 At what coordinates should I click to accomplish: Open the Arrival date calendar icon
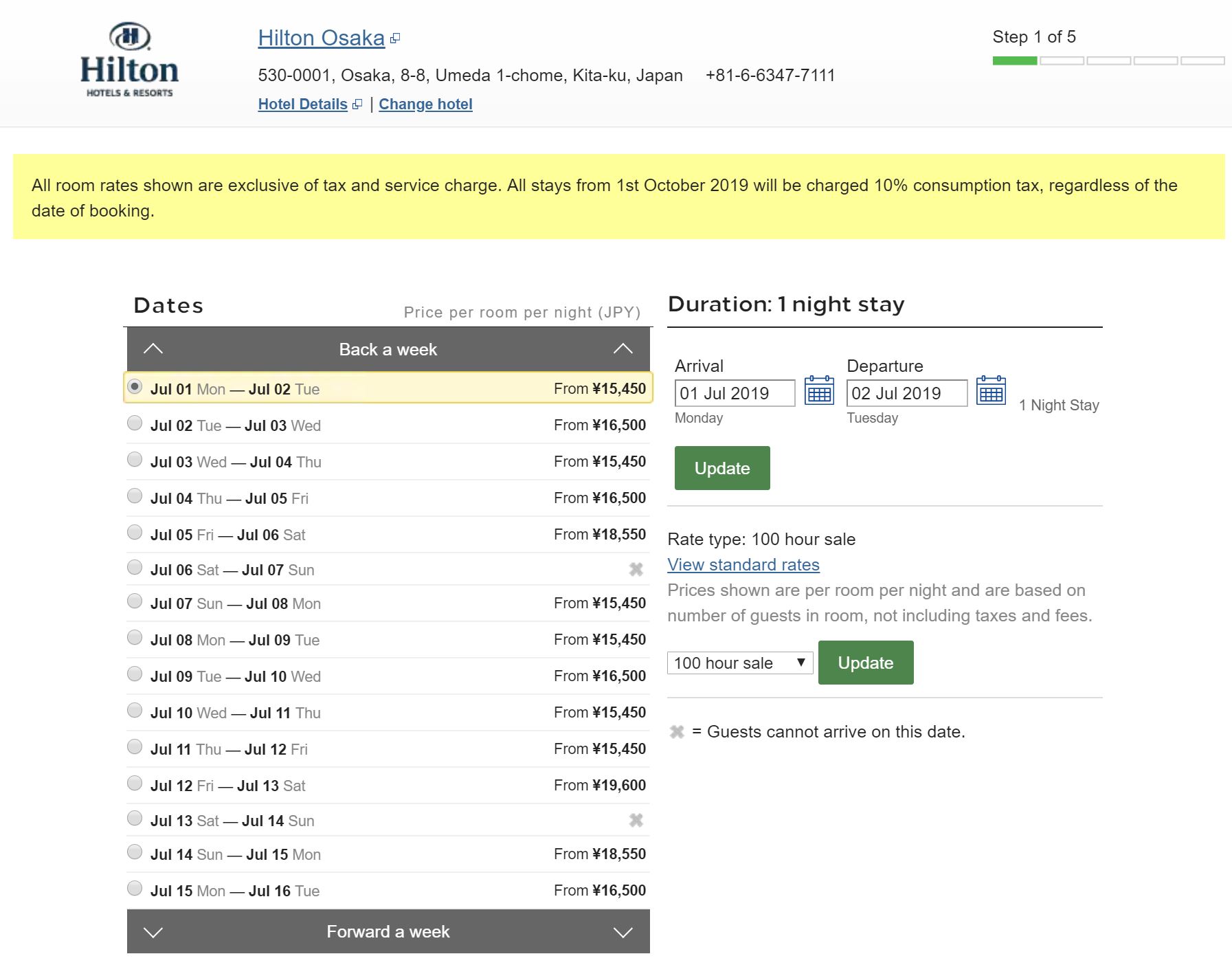[819, 390]
